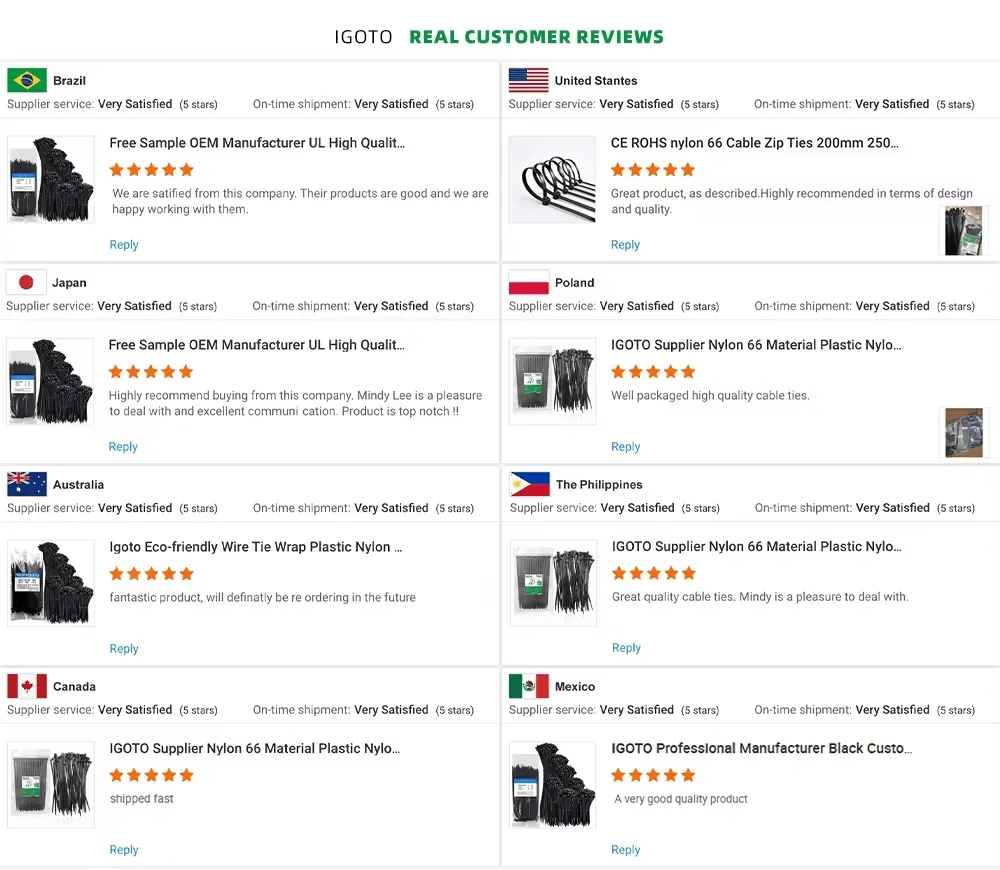This screenshot has height=870, width=1000.
Task: Reply to the Philippines customer review
Action: coord(626,648)
